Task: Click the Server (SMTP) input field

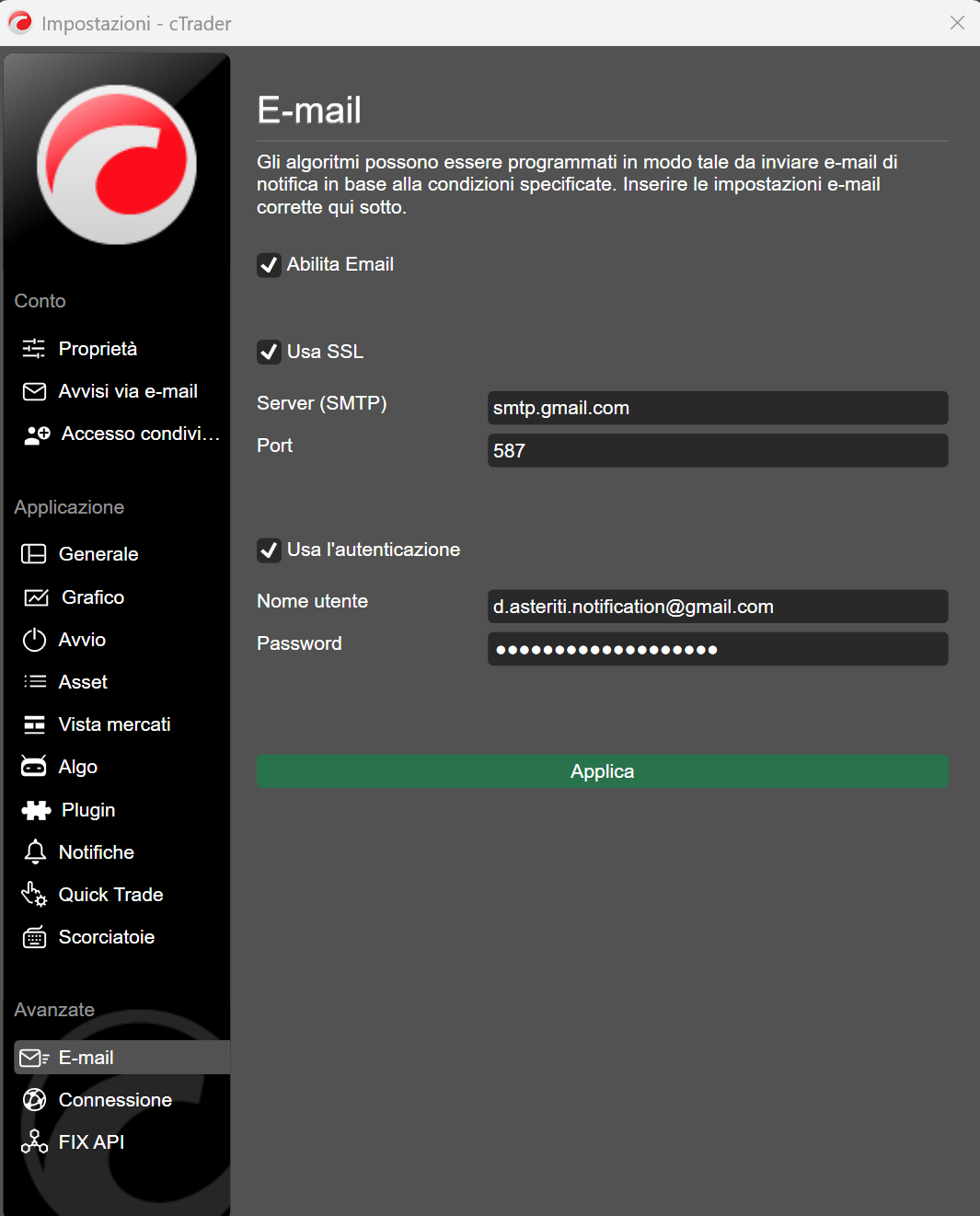Action: point(718,408)
